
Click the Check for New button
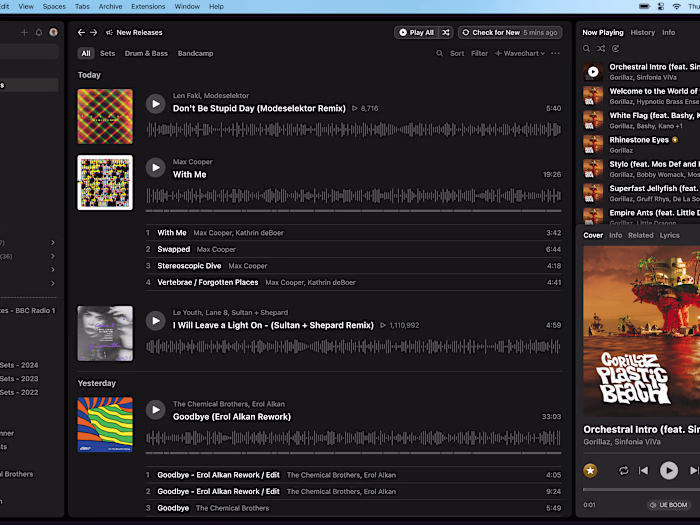pos(494,32)
